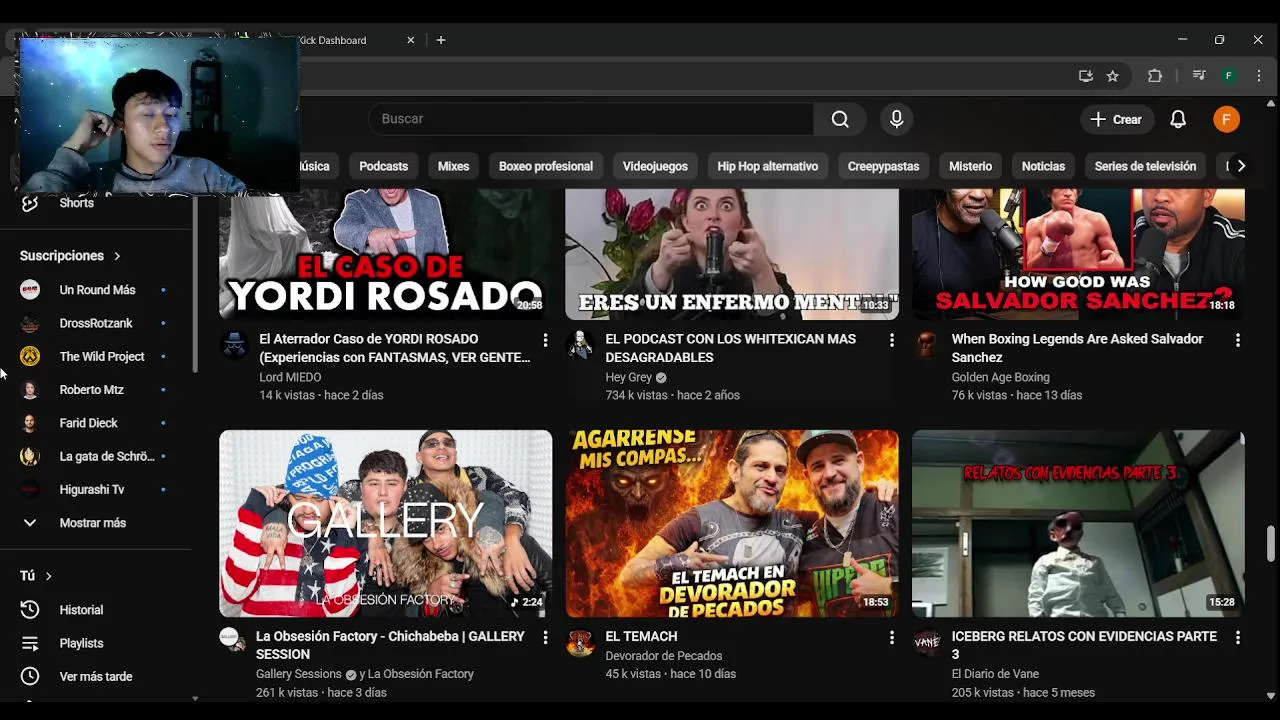Viewport: 1280px width, 720px height.
Task: Open El Diario de Vane channel name
Action: coord(995,674)
